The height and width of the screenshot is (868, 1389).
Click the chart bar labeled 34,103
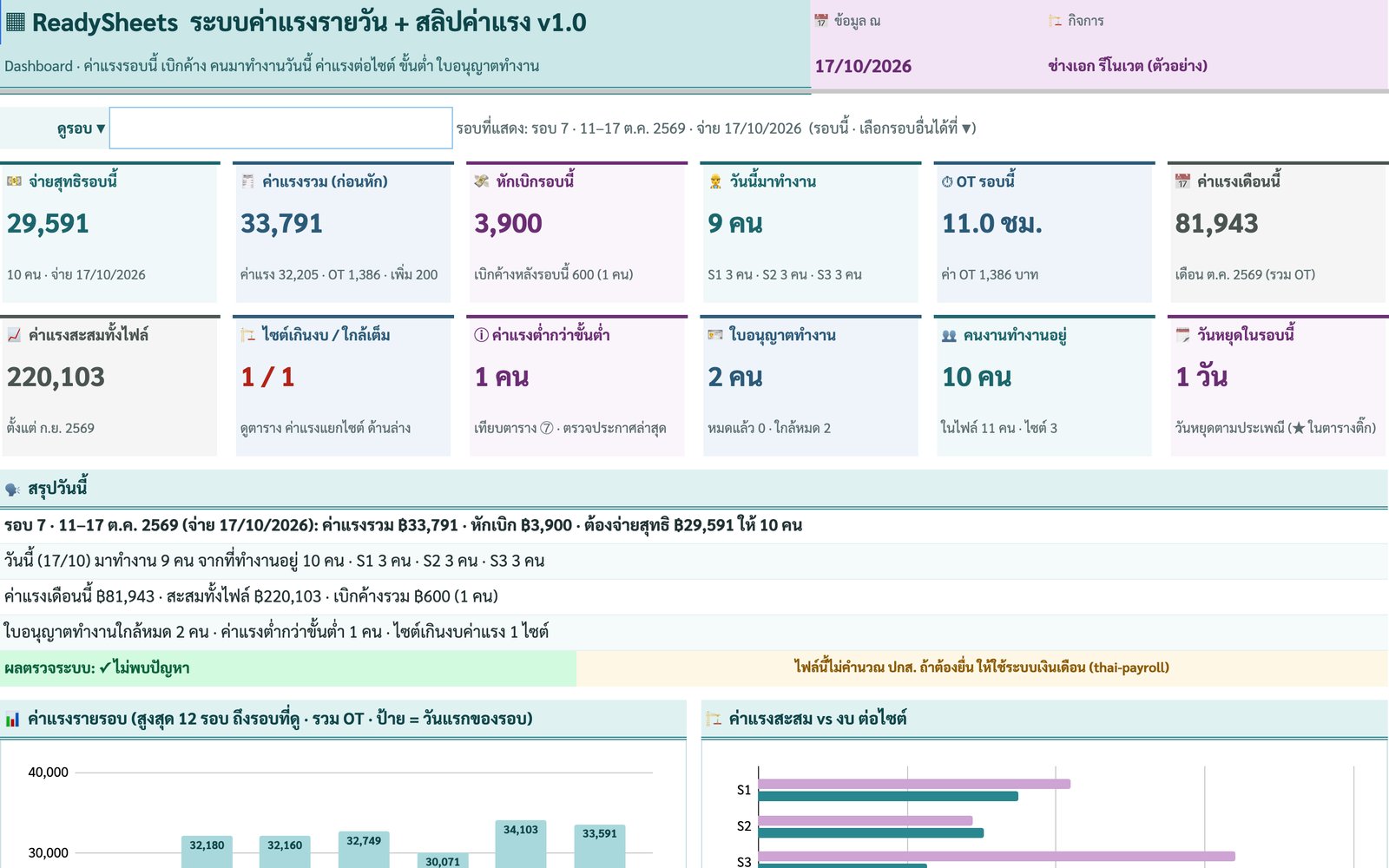521,844
